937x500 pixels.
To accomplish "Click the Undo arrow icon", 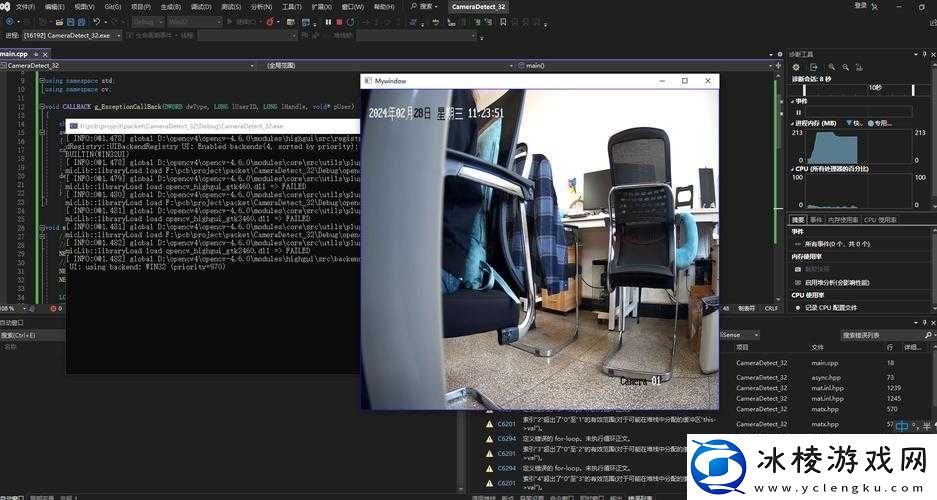I will pyautogui.click(x=97, y=22).
